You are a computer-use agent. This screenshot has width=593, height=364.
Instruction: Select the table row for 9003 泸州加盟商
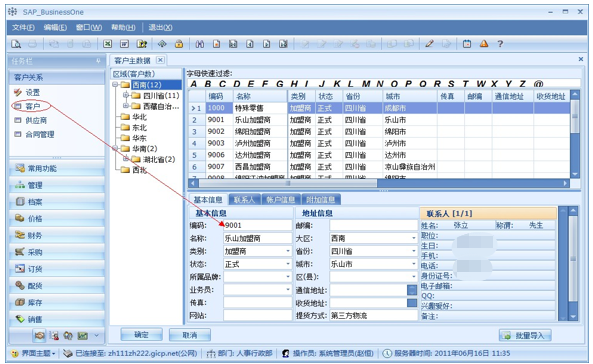tap(379, 143)
